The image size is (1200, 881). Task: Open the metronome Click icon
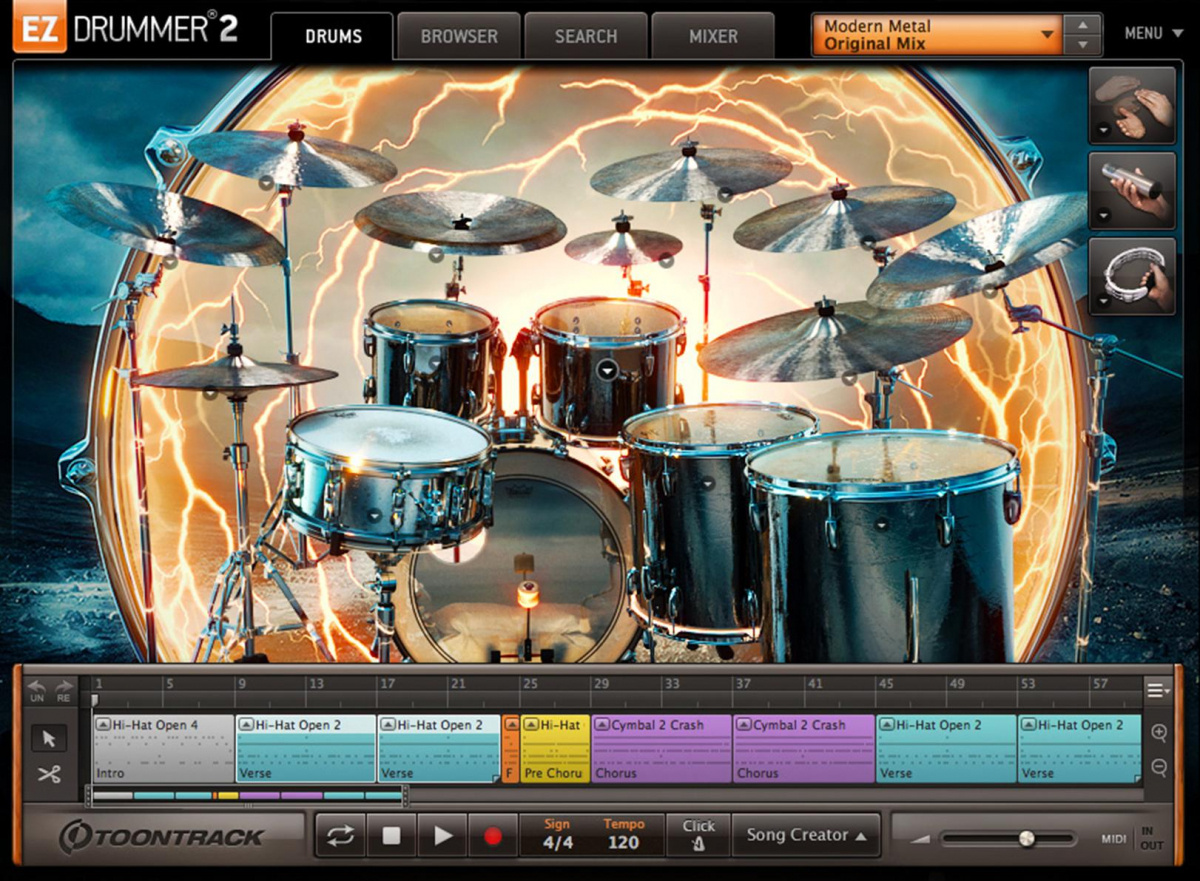pos(698,839)
